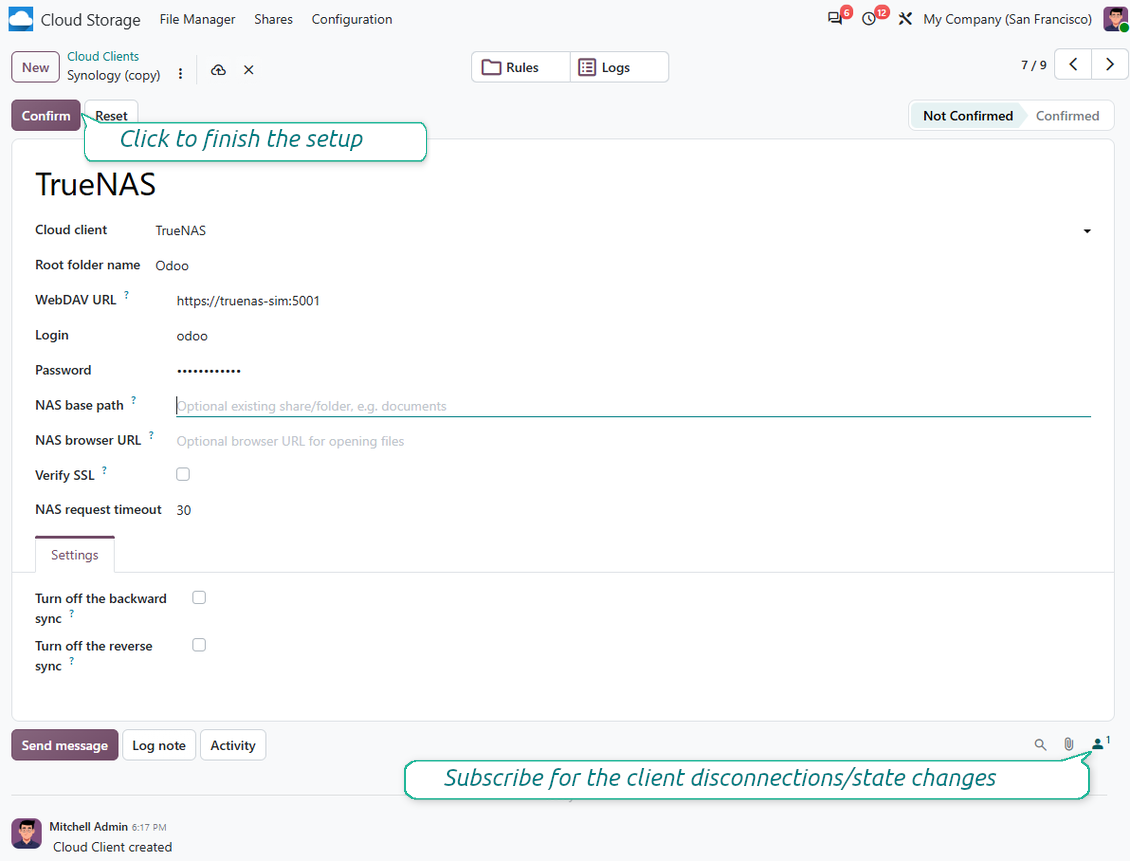Click the Login field with odoo

tap(633, 336)
